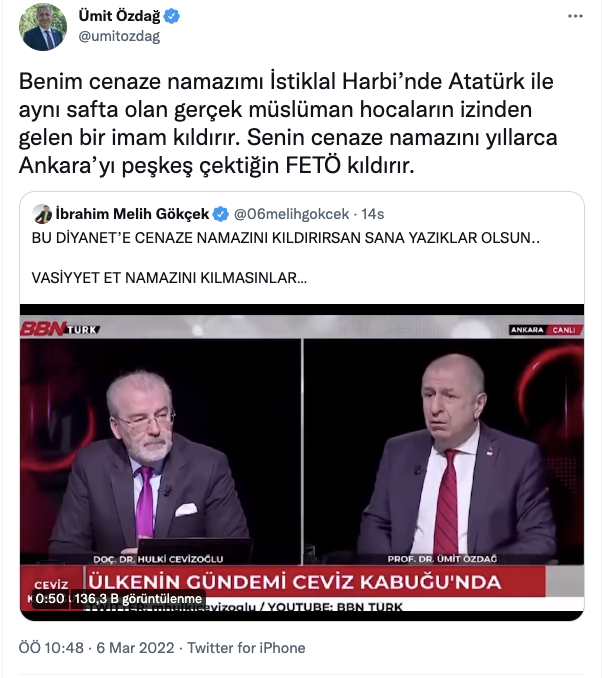Click İbrahim Melih Gökçek's small avatar
The image size is (602, 678).
coord(42,214)
